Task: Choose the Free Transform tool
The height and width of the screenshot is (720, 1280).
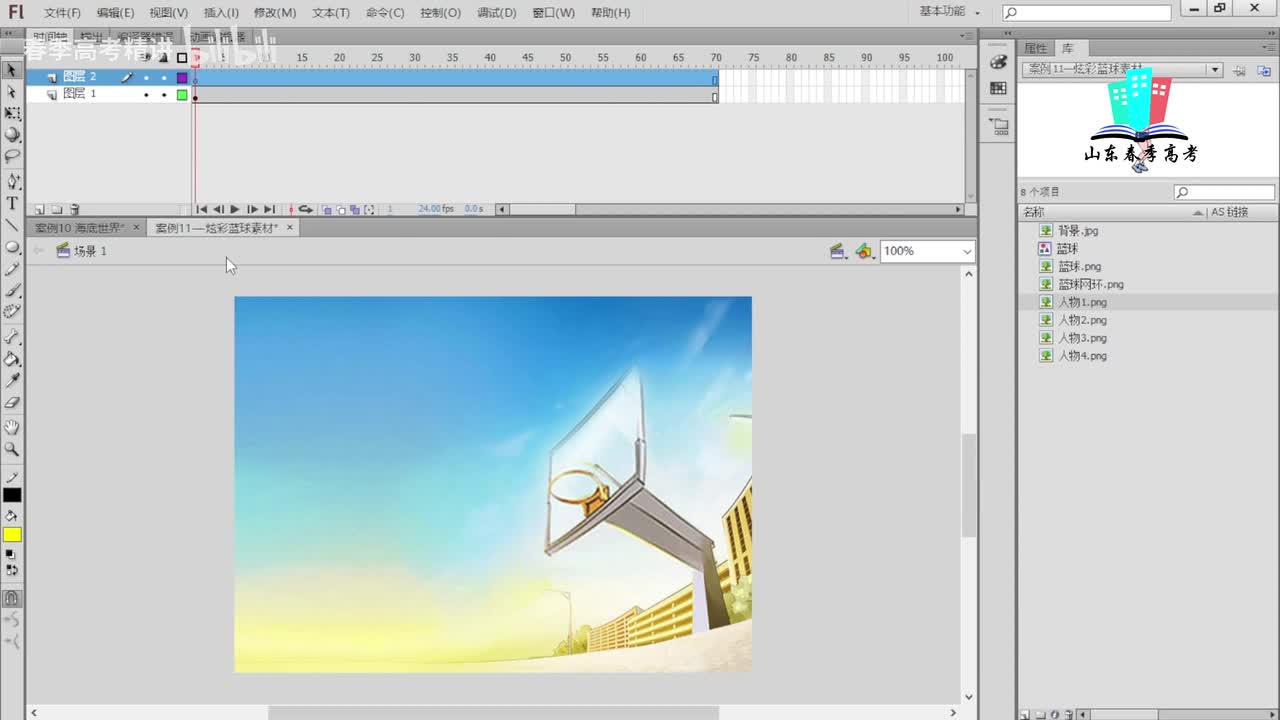Action: (x=12, y=113)
